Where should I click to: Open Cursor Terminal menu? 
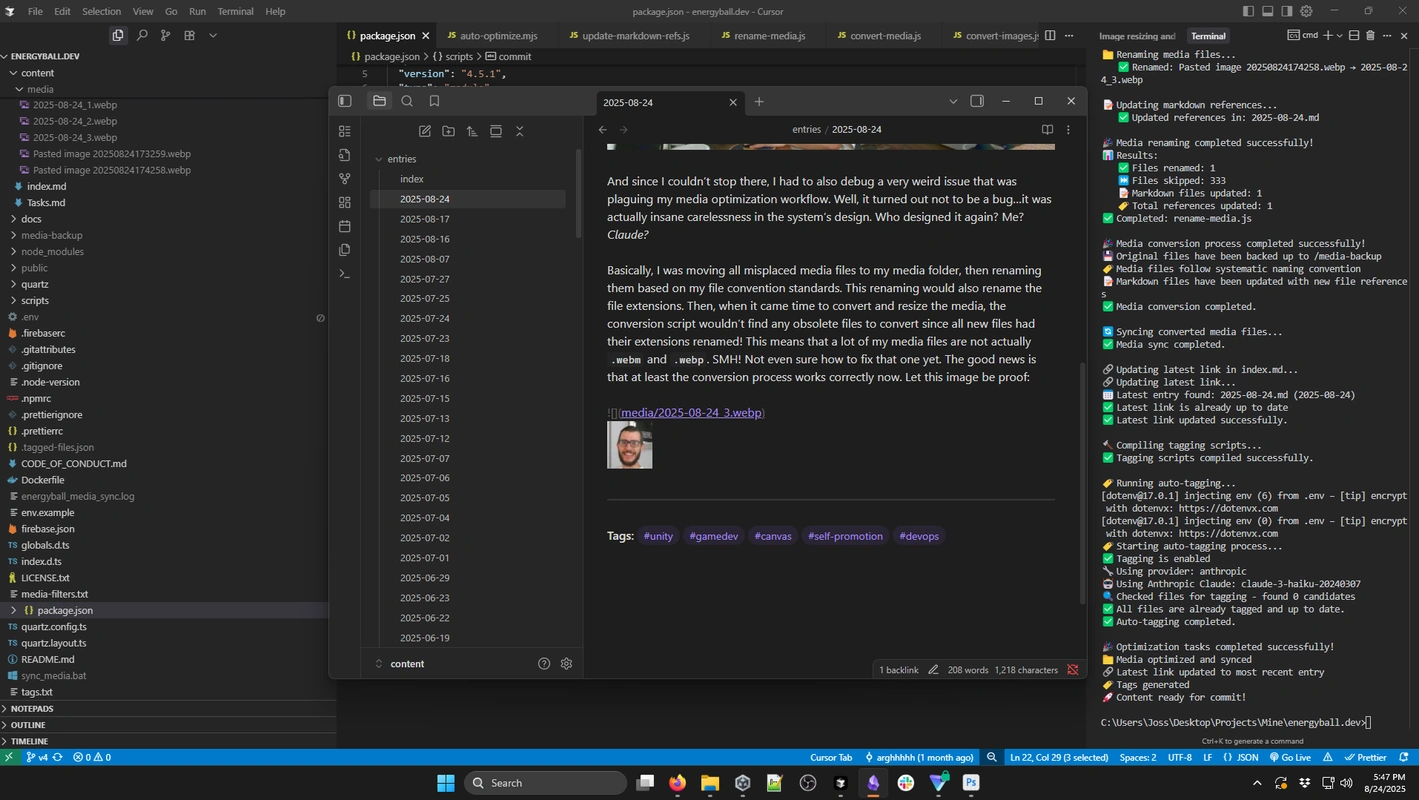pos(235,12)
